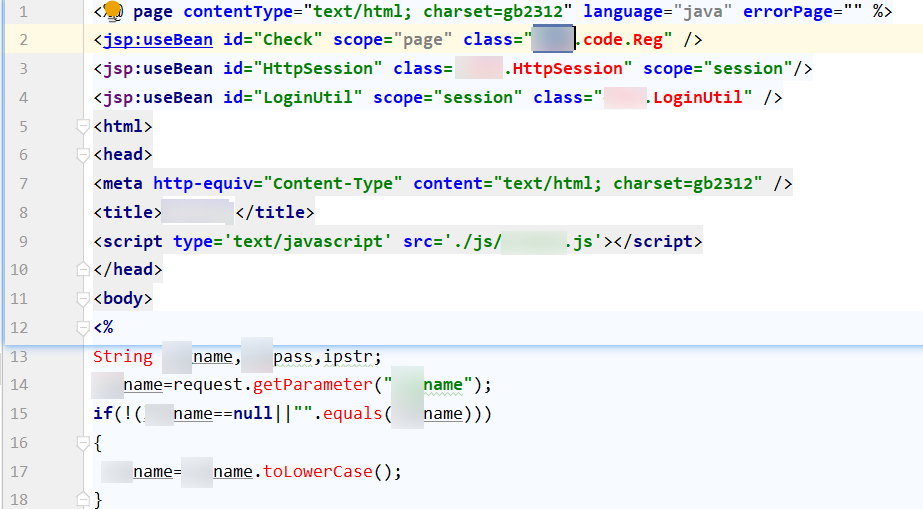The height and width of the screenshot is (509, 923).
Task: Click the closing brace fold marker on line 18
Action: [82, 499]
